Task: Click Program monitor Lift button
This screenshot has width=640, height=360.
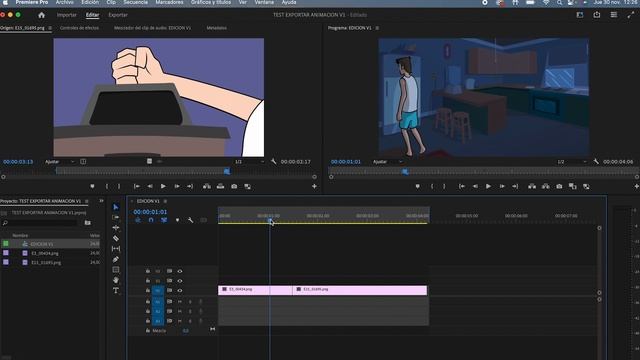Action: [532, 187]
